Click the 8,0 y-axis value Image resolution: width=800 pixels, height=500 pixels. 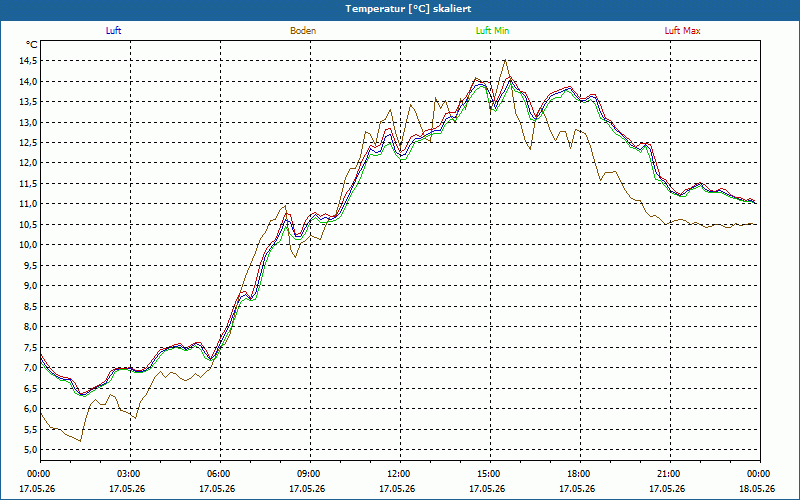click(x=30, y=327)
